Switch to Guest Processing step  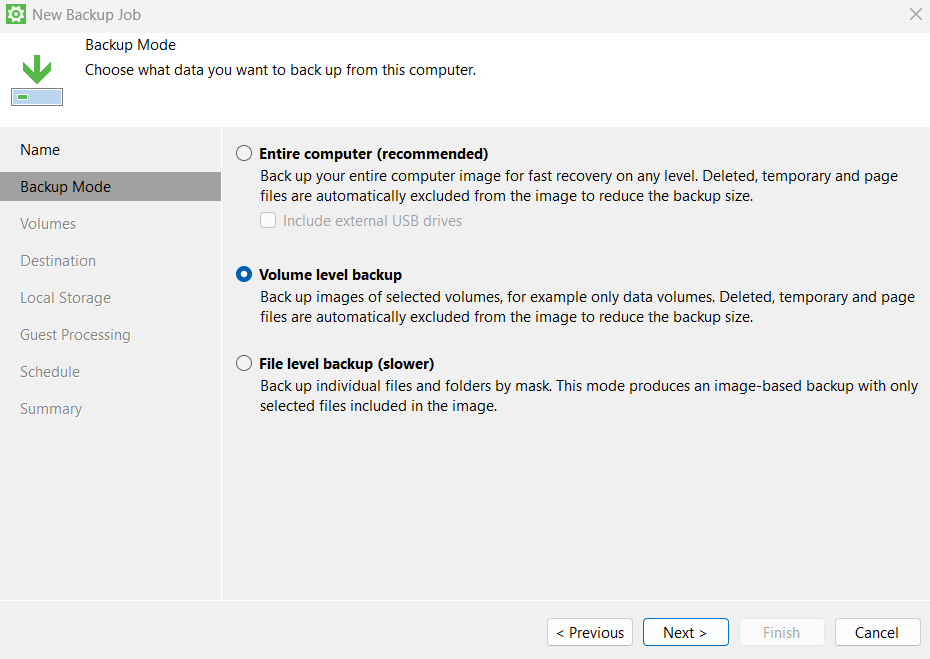click(75, 335)
